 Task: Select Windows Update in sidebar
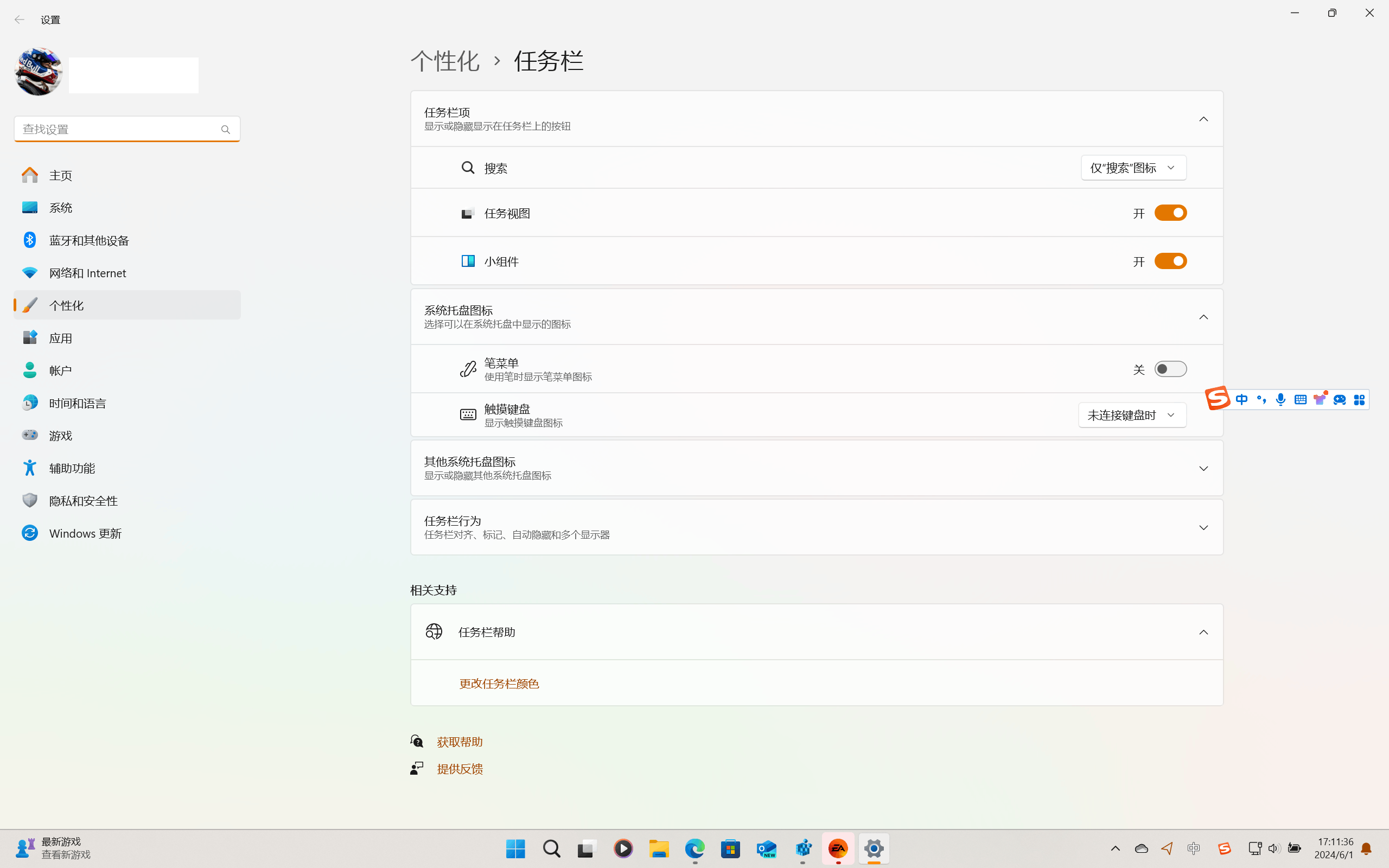pyautogui.click(x=85, y=533)
